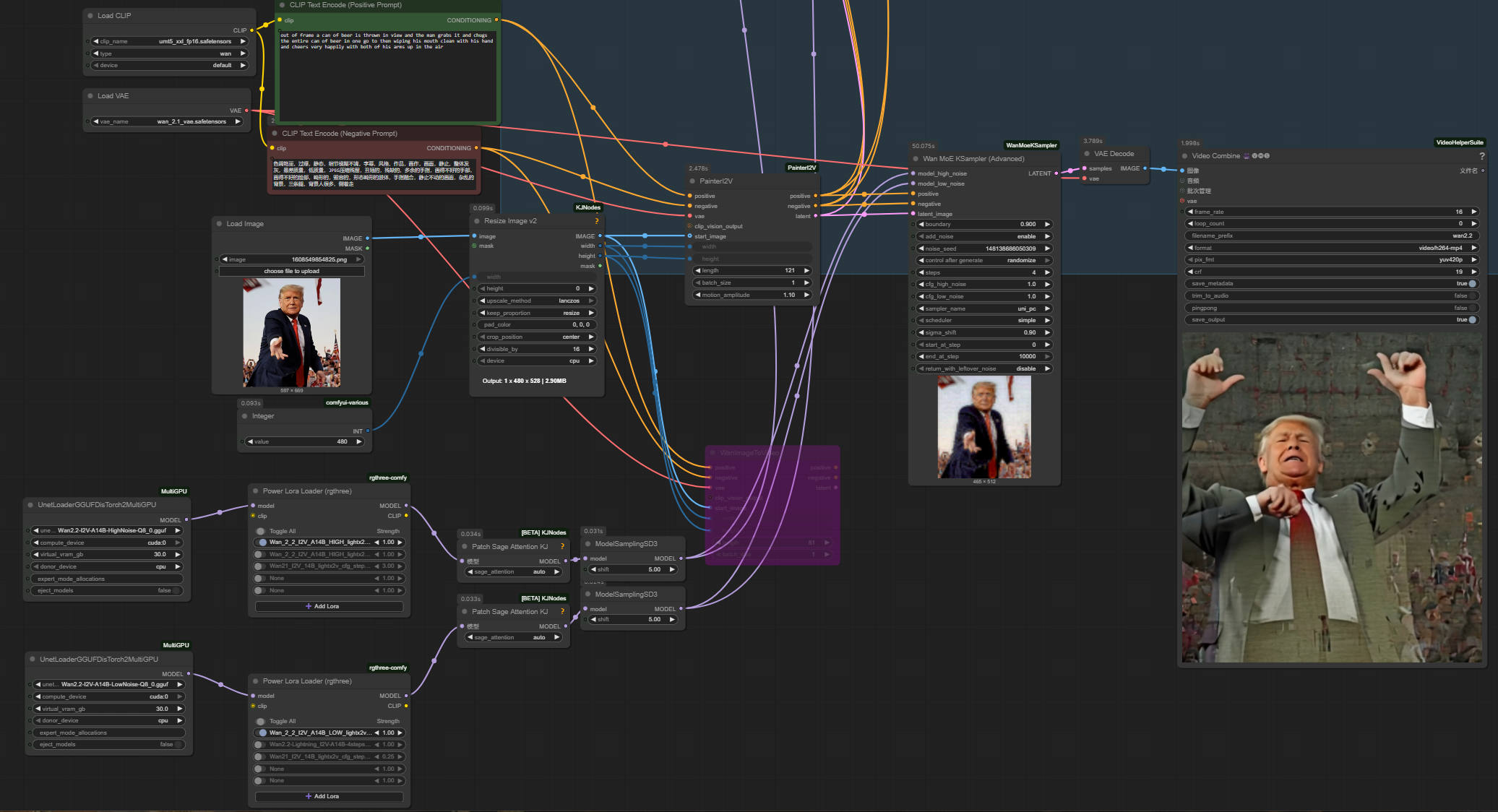This screenshot has height=812, width=1498.
Task: Open help on the Video Combine node
Action: coord(1481,156)
